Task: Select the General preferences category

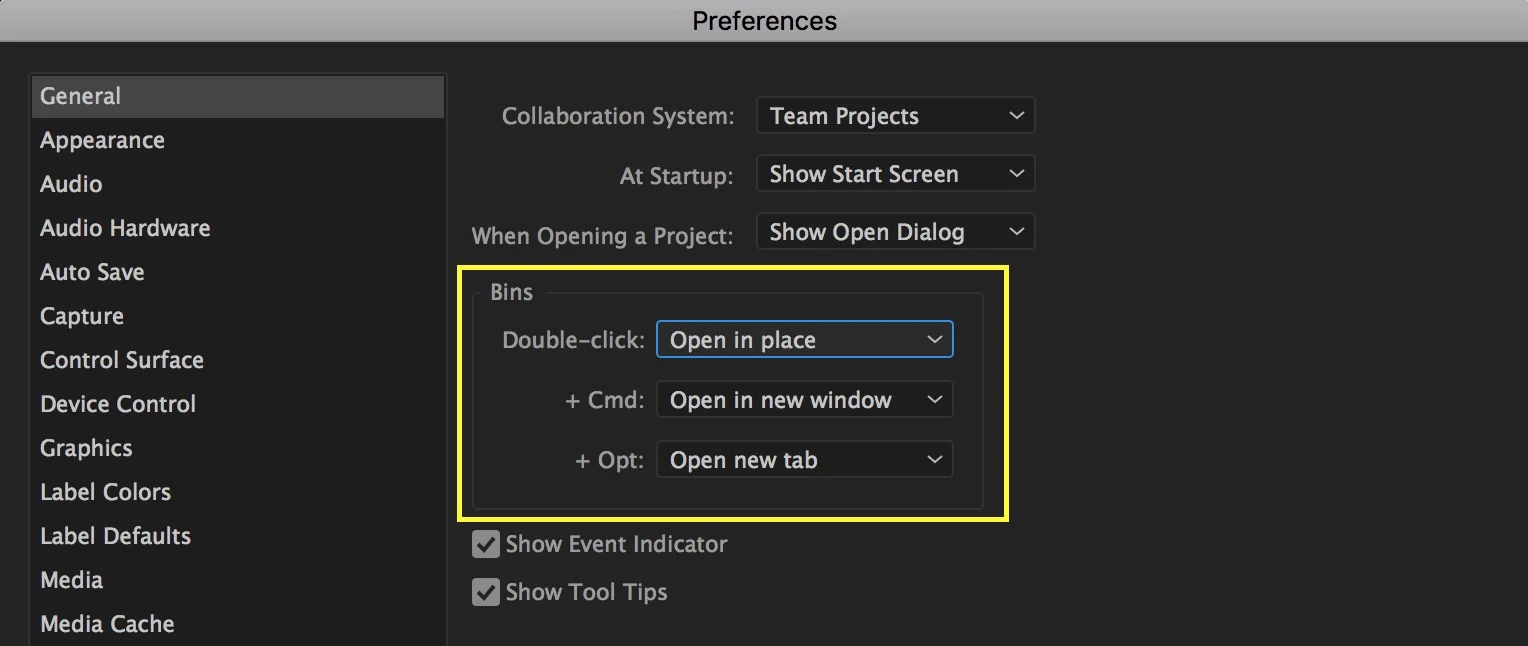Action: pos(237,96)
